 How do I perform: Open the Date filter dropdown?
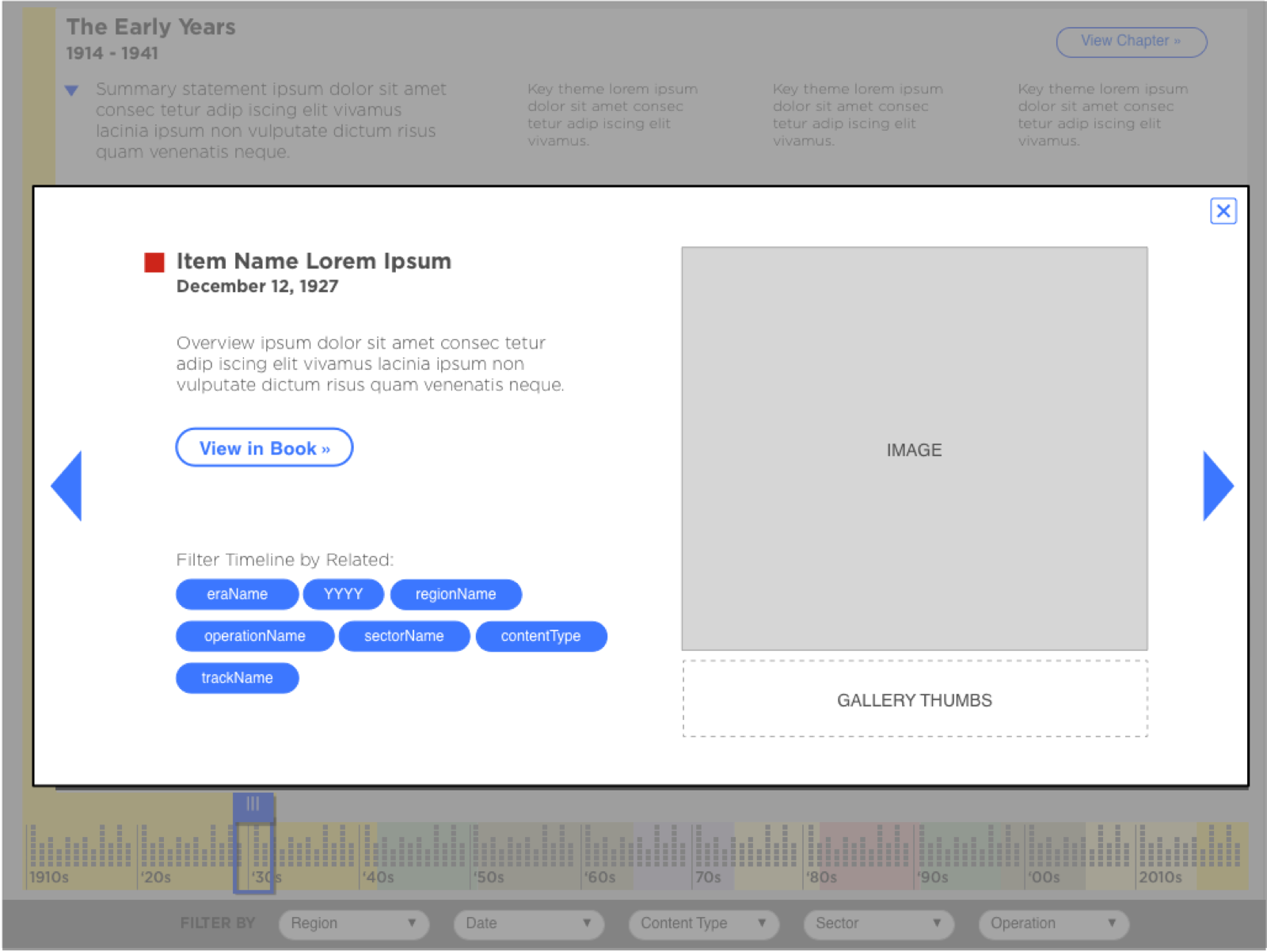point(529,923)
